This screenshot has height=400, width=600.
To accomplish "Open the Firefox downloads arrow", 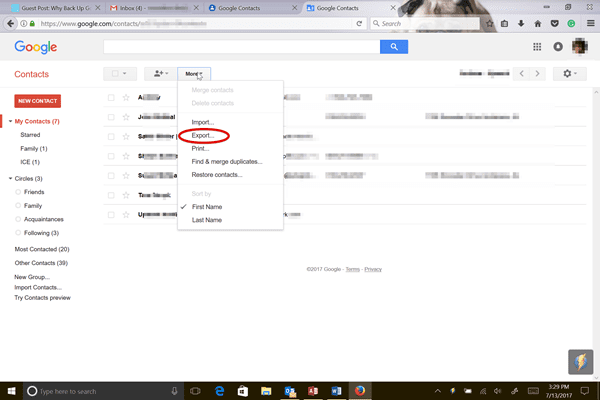I will [x=521, y=23].
